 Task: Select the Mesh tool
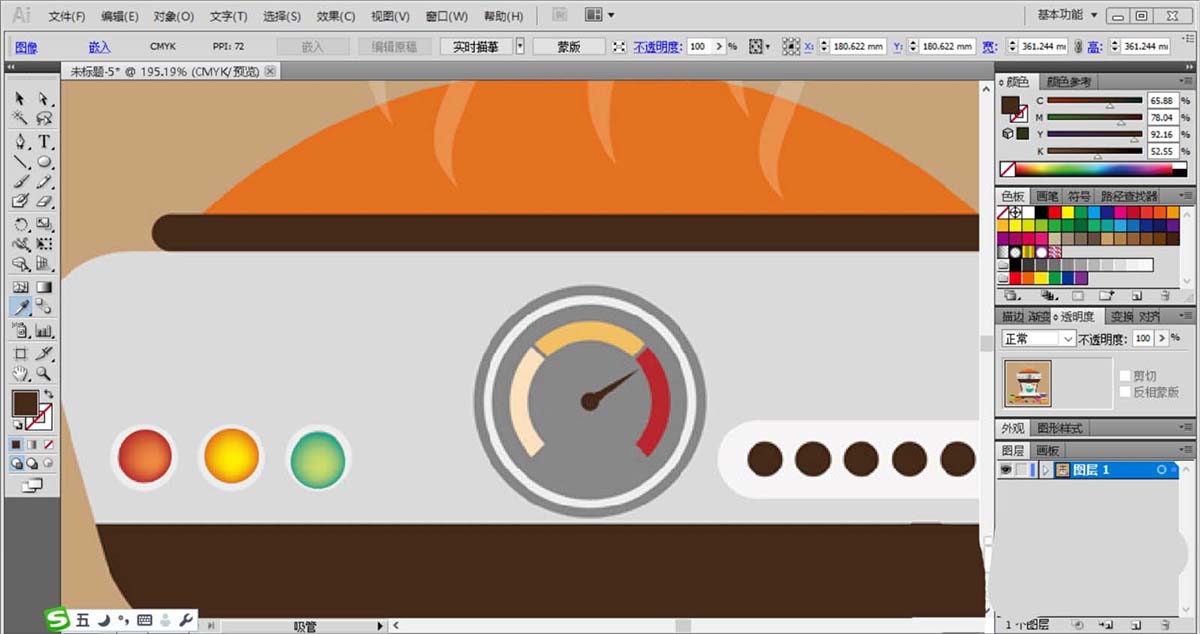click(20, 288)
